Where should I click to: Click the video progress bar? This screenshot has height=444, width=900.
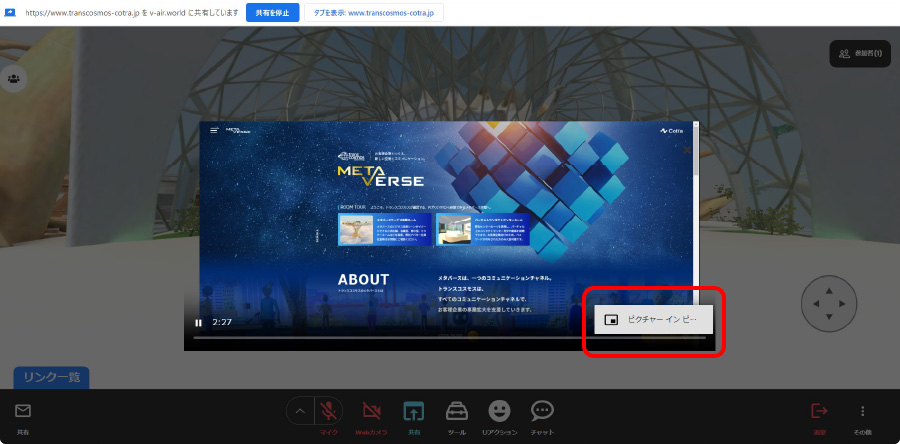(449, 337)
